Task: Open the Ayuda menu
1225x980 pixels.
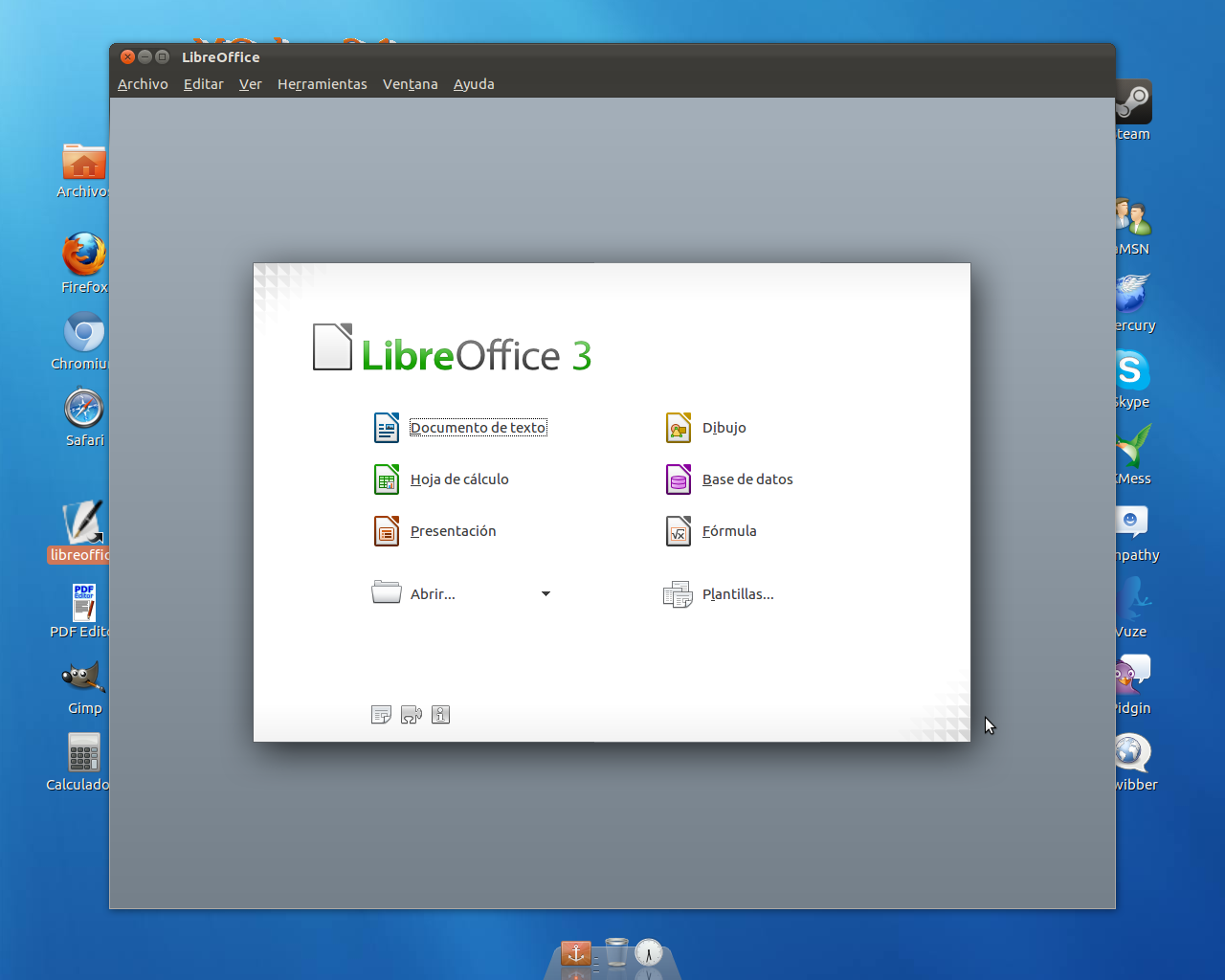Action: [x=474, y=84]
